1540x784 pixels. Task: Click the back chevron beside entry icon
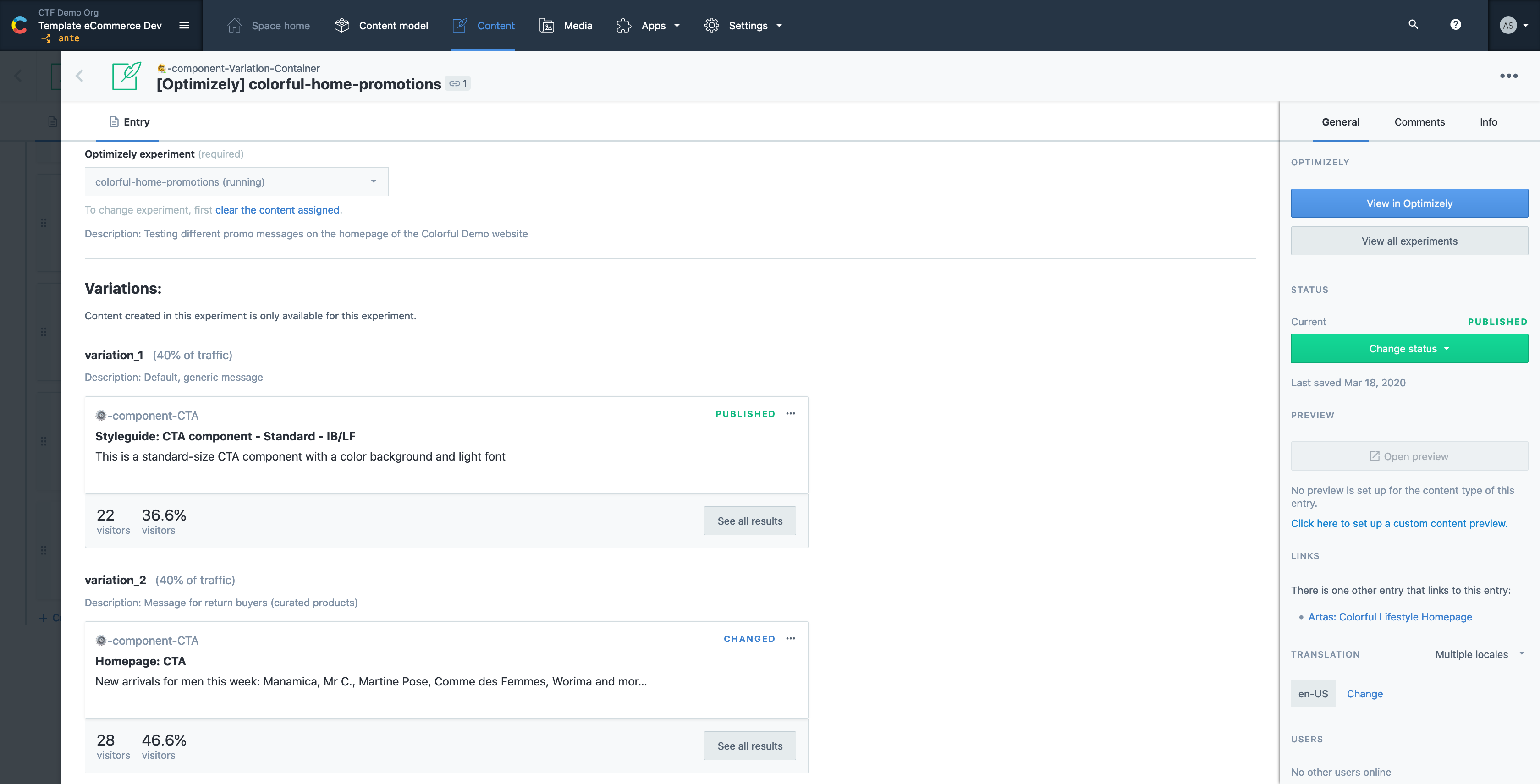[x=79, y=76]
